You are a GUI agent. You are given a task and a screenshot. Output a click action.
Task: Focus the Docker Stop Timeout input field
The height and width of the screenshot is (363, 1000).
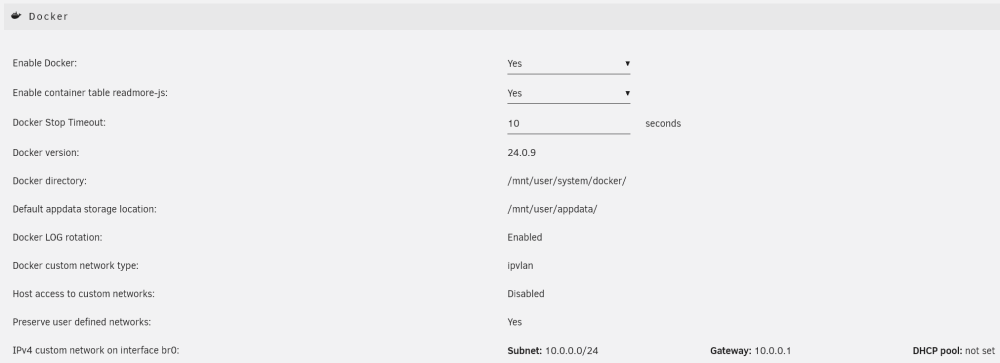point(568,123)
